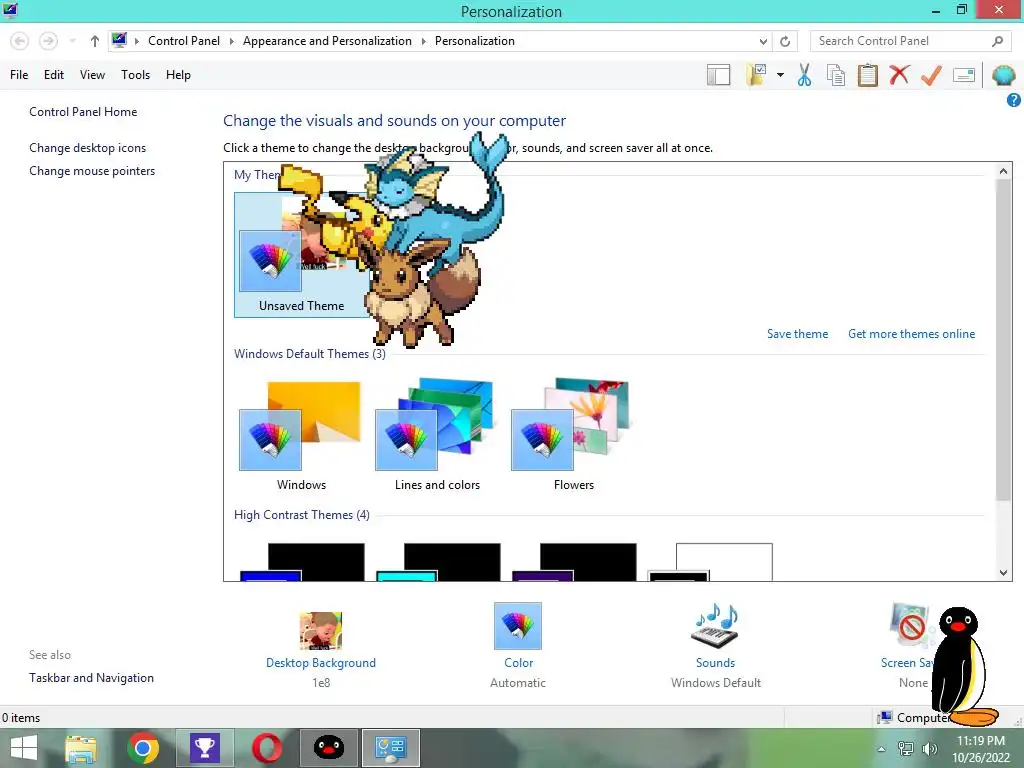The image size is (1024, 768).
Task: Select the Flowers theme
Action: pyautogui.click(x=573, y=436)
